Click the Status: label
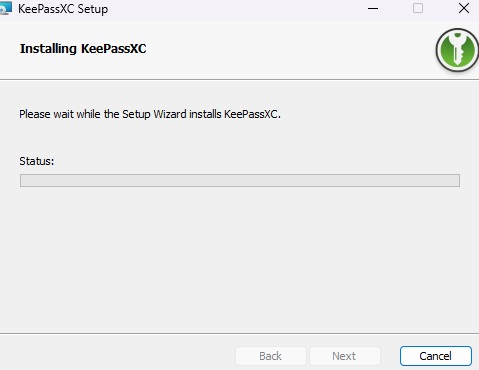Screen dimensions: 479x370 coord(36,161)
